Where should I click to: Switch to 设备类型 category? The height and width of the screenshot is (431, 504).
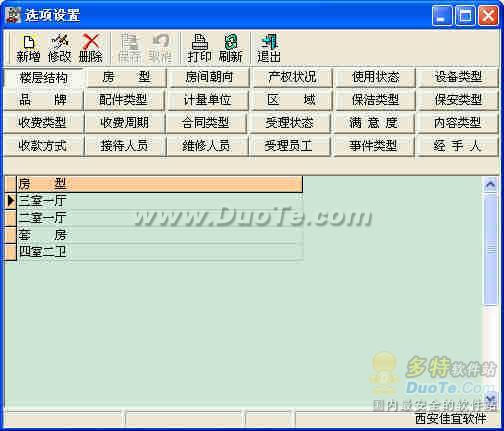[x=458, y=78]
